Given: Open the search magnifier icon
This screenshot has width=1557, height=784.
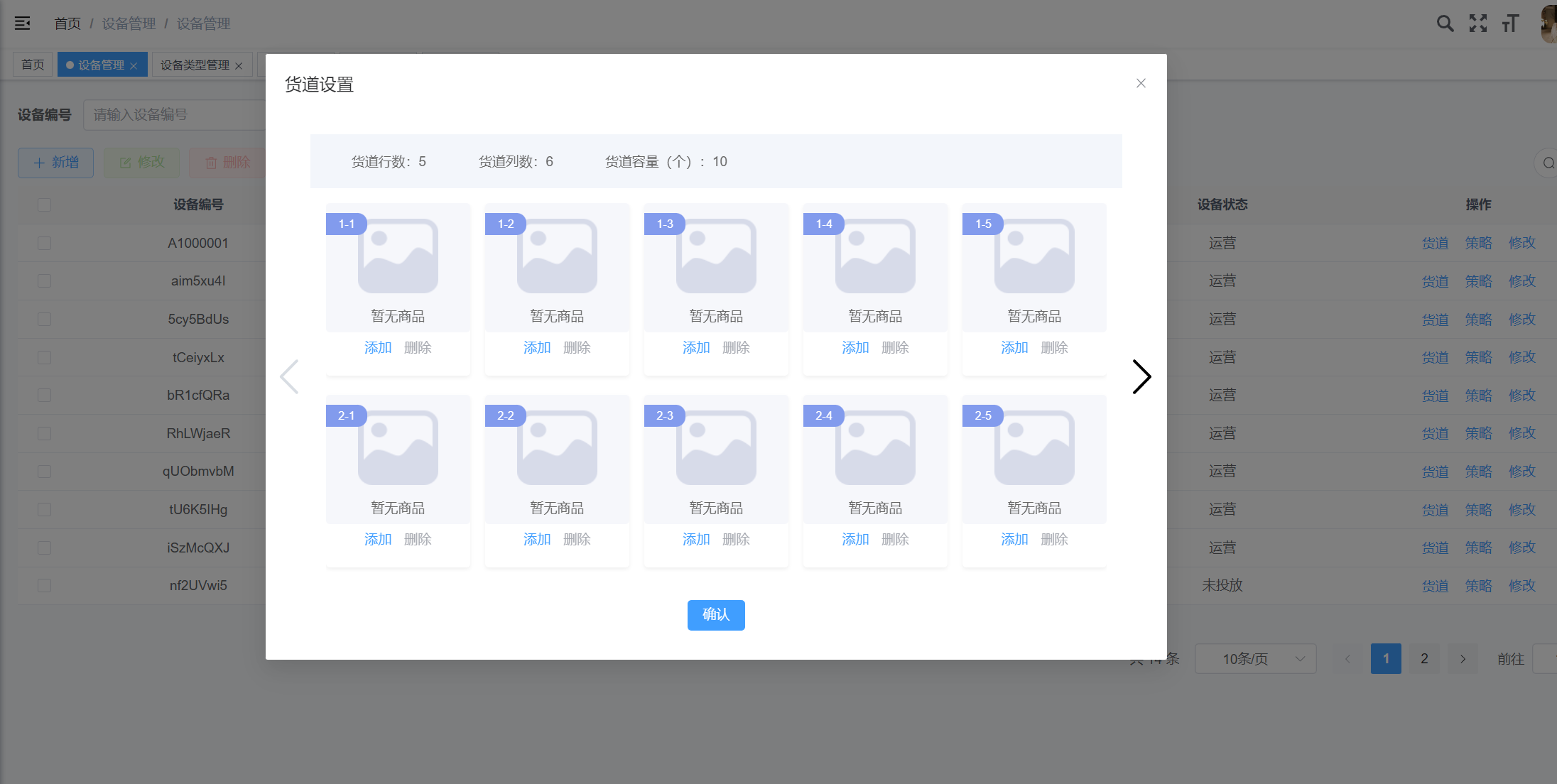Looking at the screenshot, I should tap(1445, 23).
